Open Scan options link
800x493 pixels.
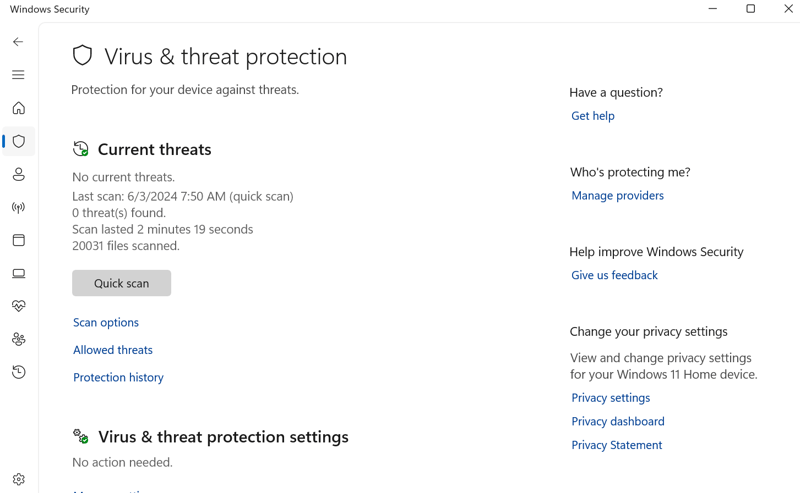(x=106, y=323)
